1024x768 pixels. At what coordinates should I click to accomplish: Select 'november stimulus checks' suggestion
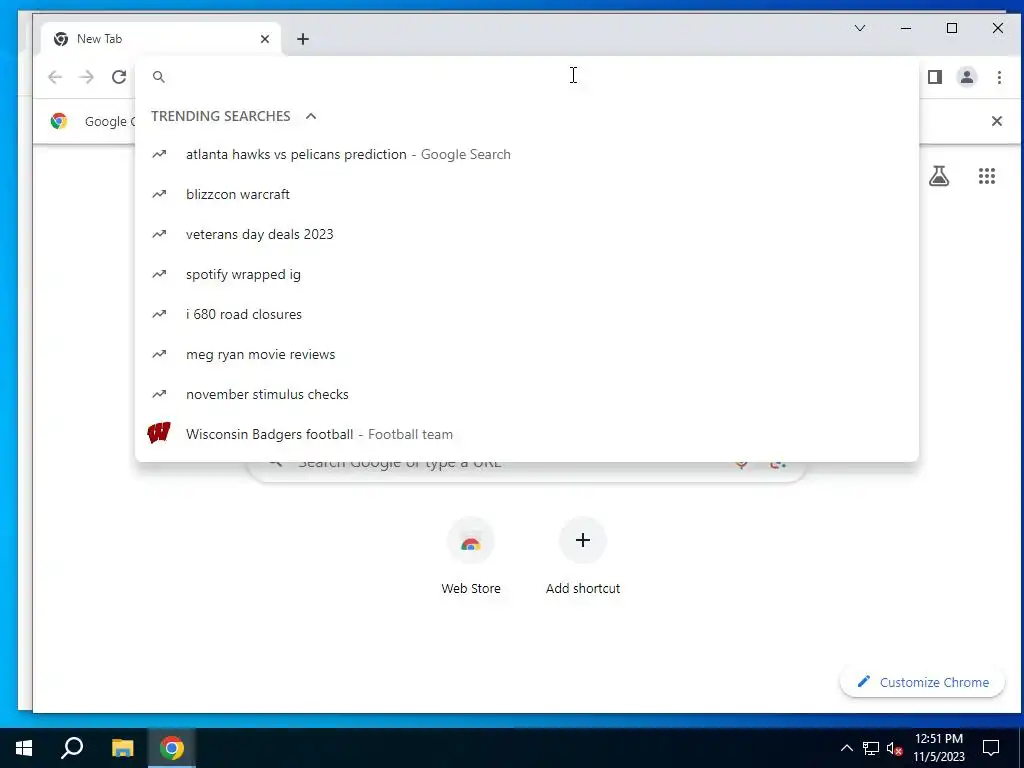click(526, 394)
